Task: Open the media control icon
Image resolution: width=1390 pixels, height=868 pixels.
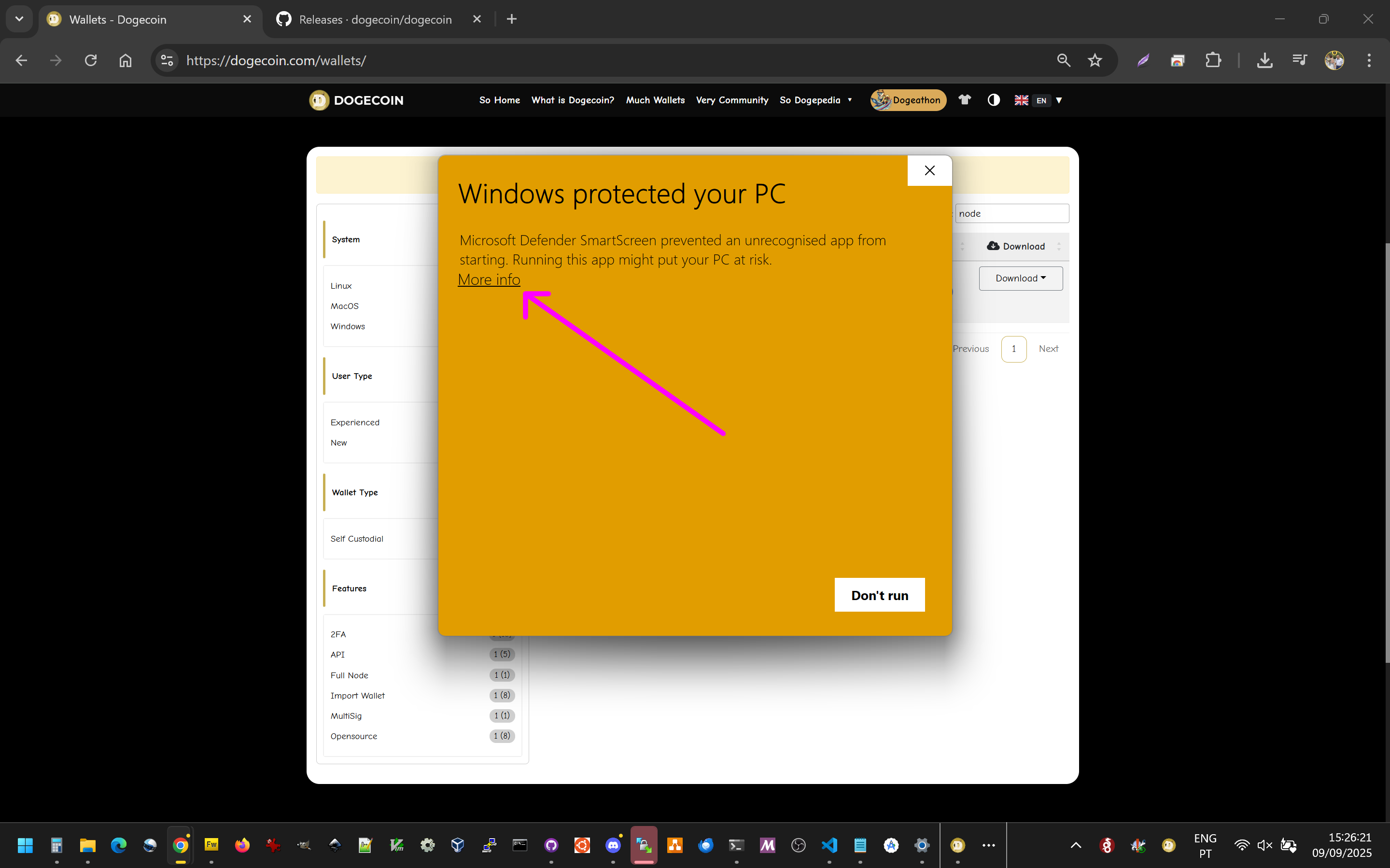Action: point(1299,60)
